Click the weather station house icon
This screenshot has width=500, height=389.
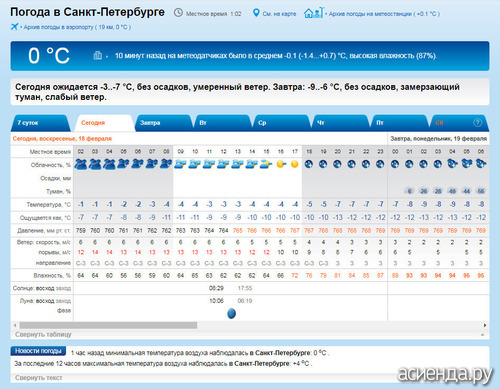tap(313, 13)
